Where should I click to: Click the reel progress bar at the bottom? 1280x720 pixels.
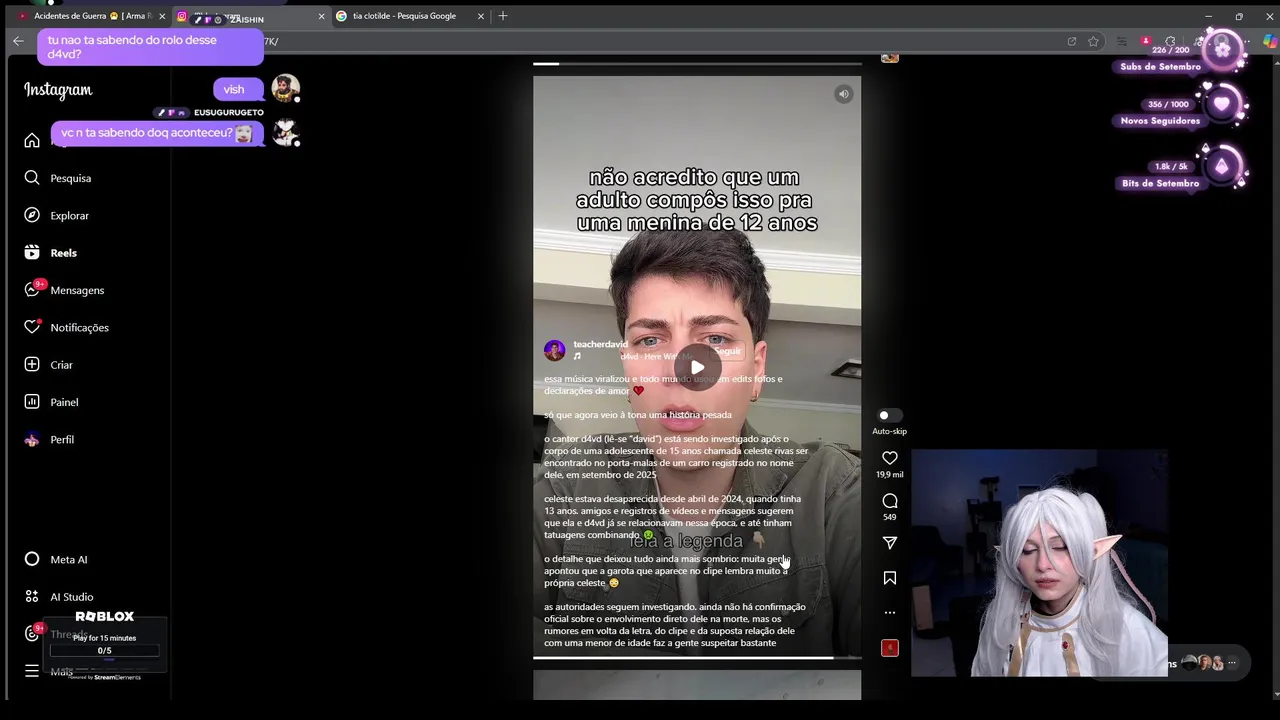click(x=697, y=657)
